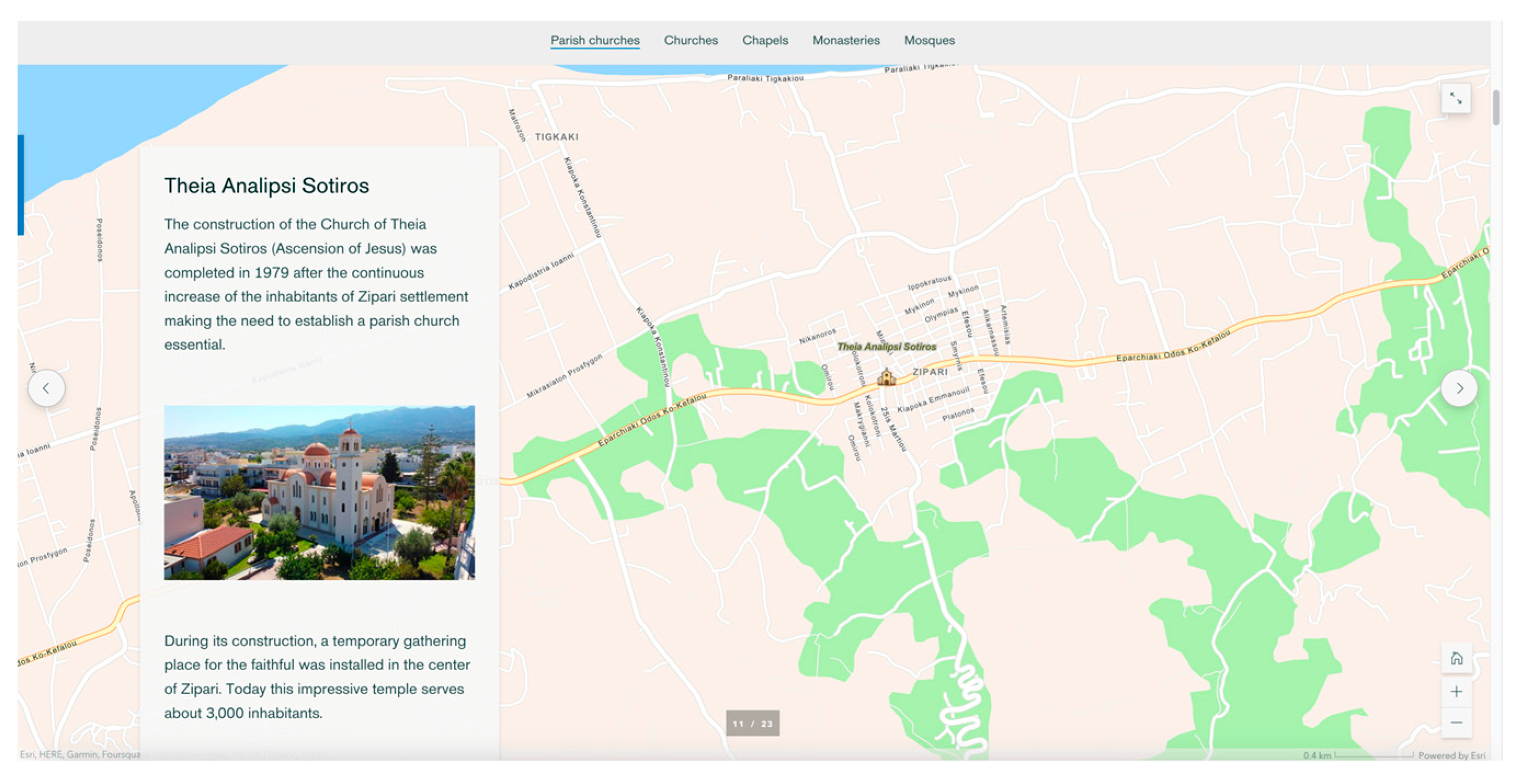Zoom in with the plus icon
Screen dimensions: 1519x784
[x=1456, y=691]
